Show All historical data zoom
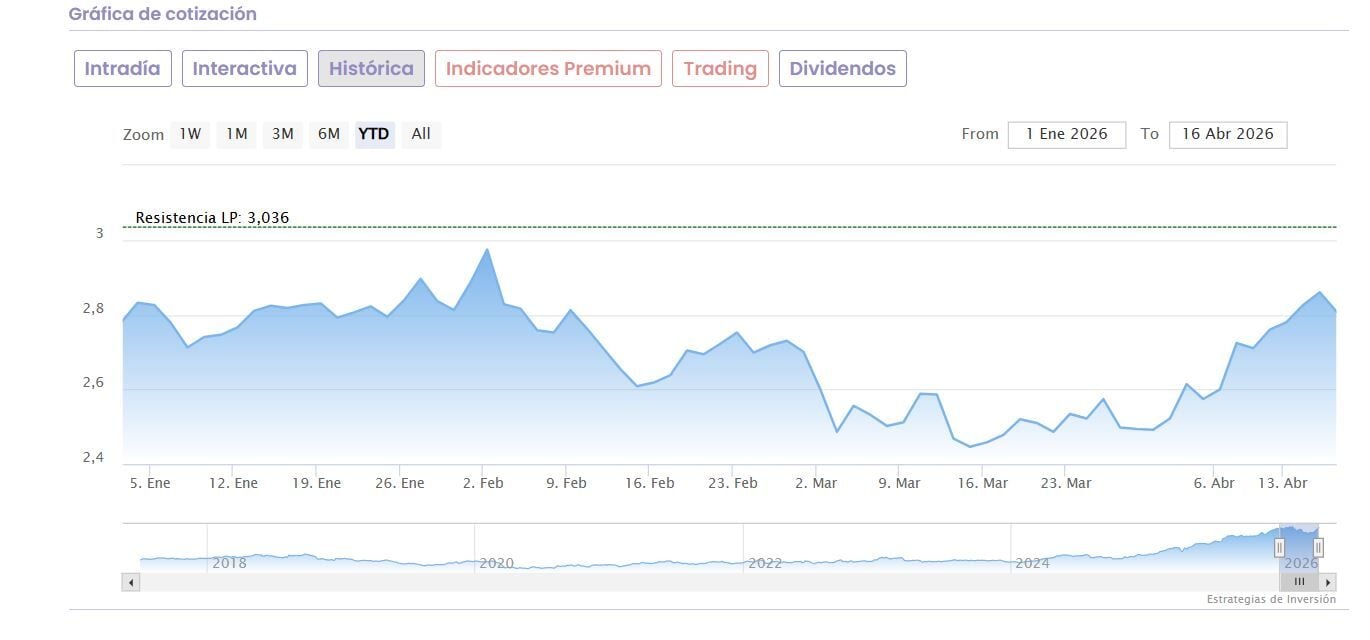 tap(421, 134)
